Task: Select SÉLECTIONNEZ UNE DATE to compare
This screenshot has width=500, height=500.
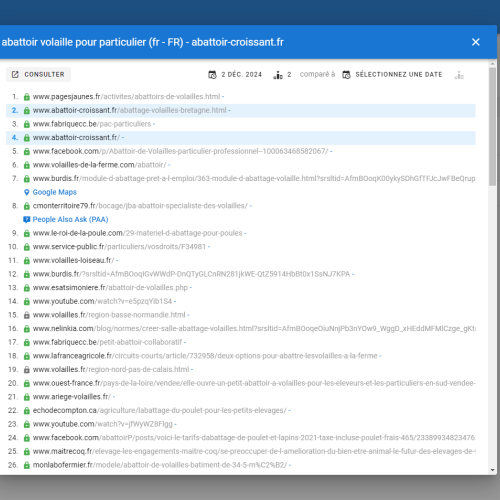Action: click(x=399, y=74)
